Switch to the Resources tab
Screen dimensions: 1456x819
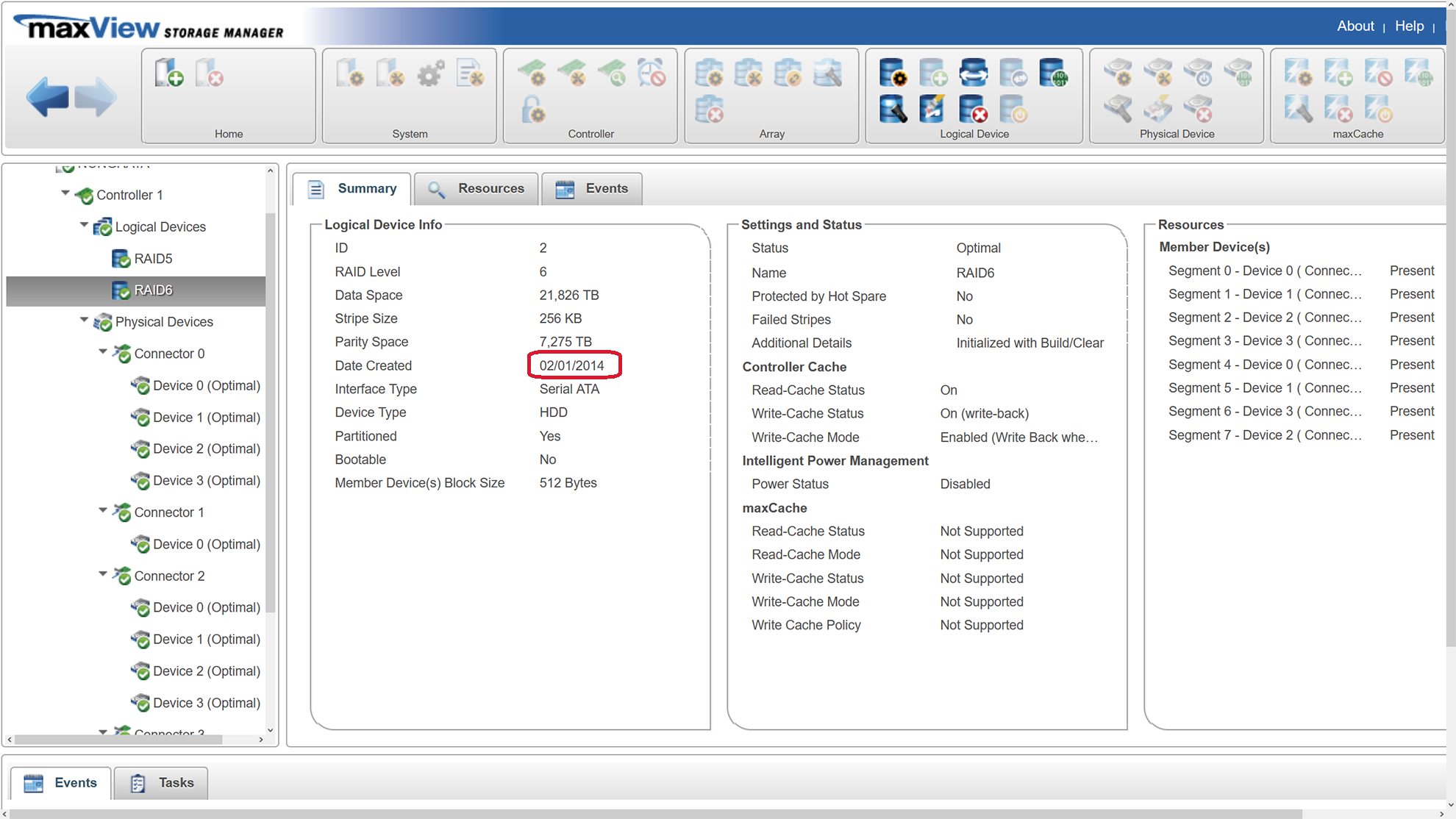coord(477,189)
